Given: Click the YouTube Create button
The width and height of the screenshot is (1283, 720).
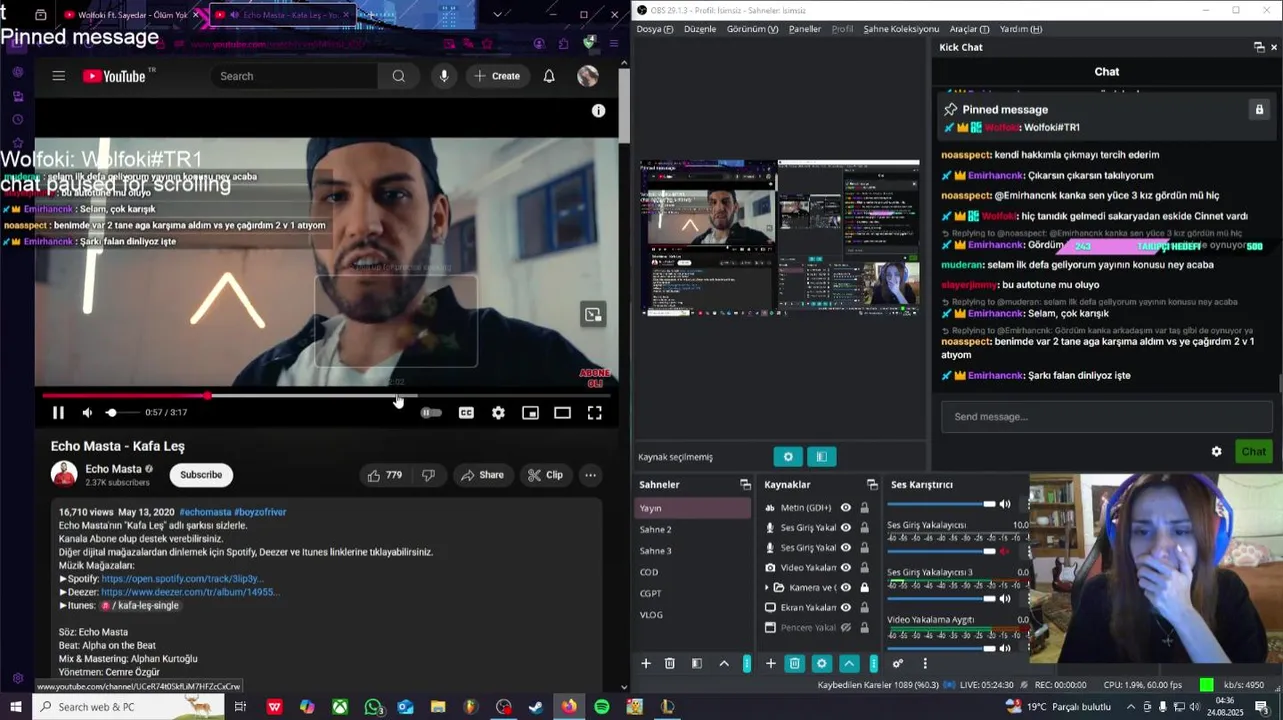Looking at the screenshot, I should (497, 76).
